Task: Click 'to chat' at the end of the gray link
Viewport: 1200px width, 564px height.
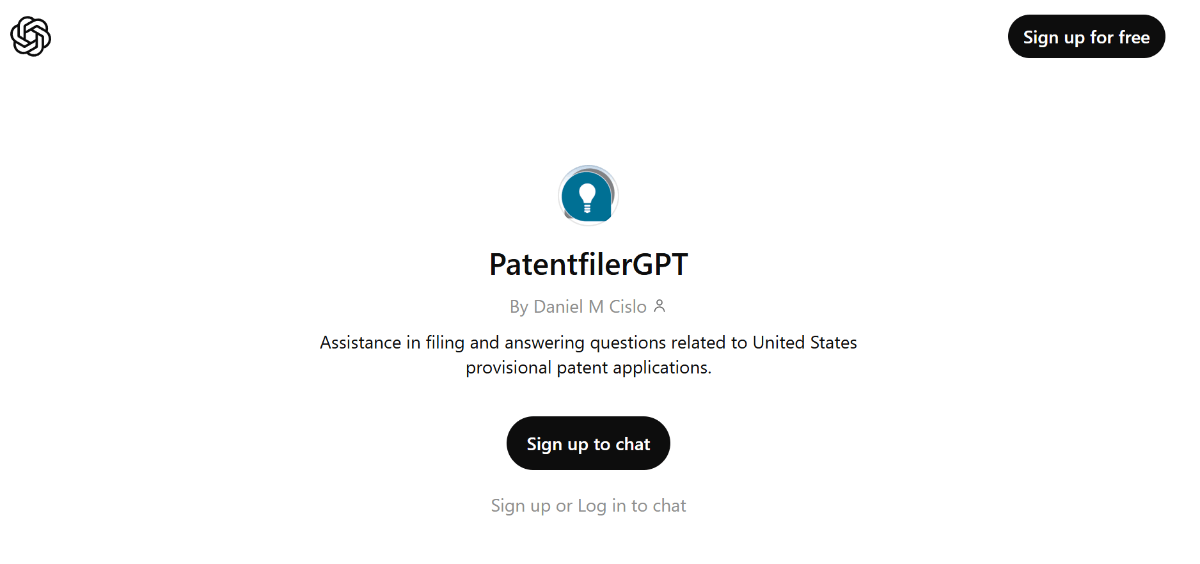Action: click(x=658, y=506)
